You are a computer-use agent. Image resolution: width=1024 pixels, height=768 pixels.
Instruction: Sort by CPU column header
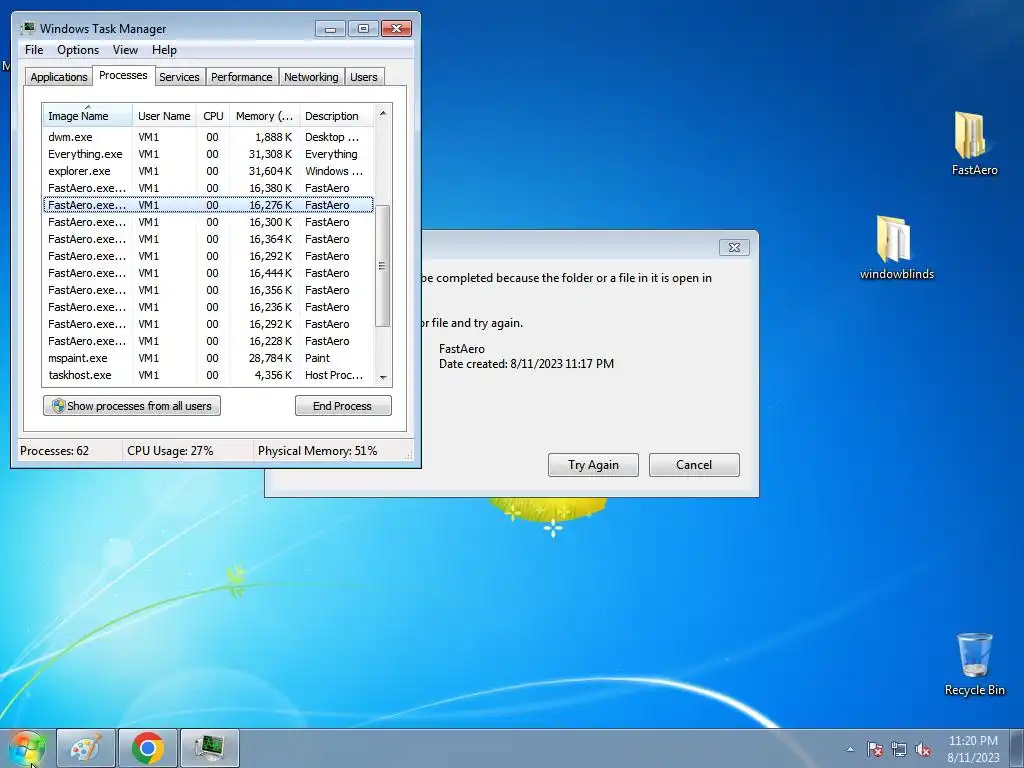[213, 116]
